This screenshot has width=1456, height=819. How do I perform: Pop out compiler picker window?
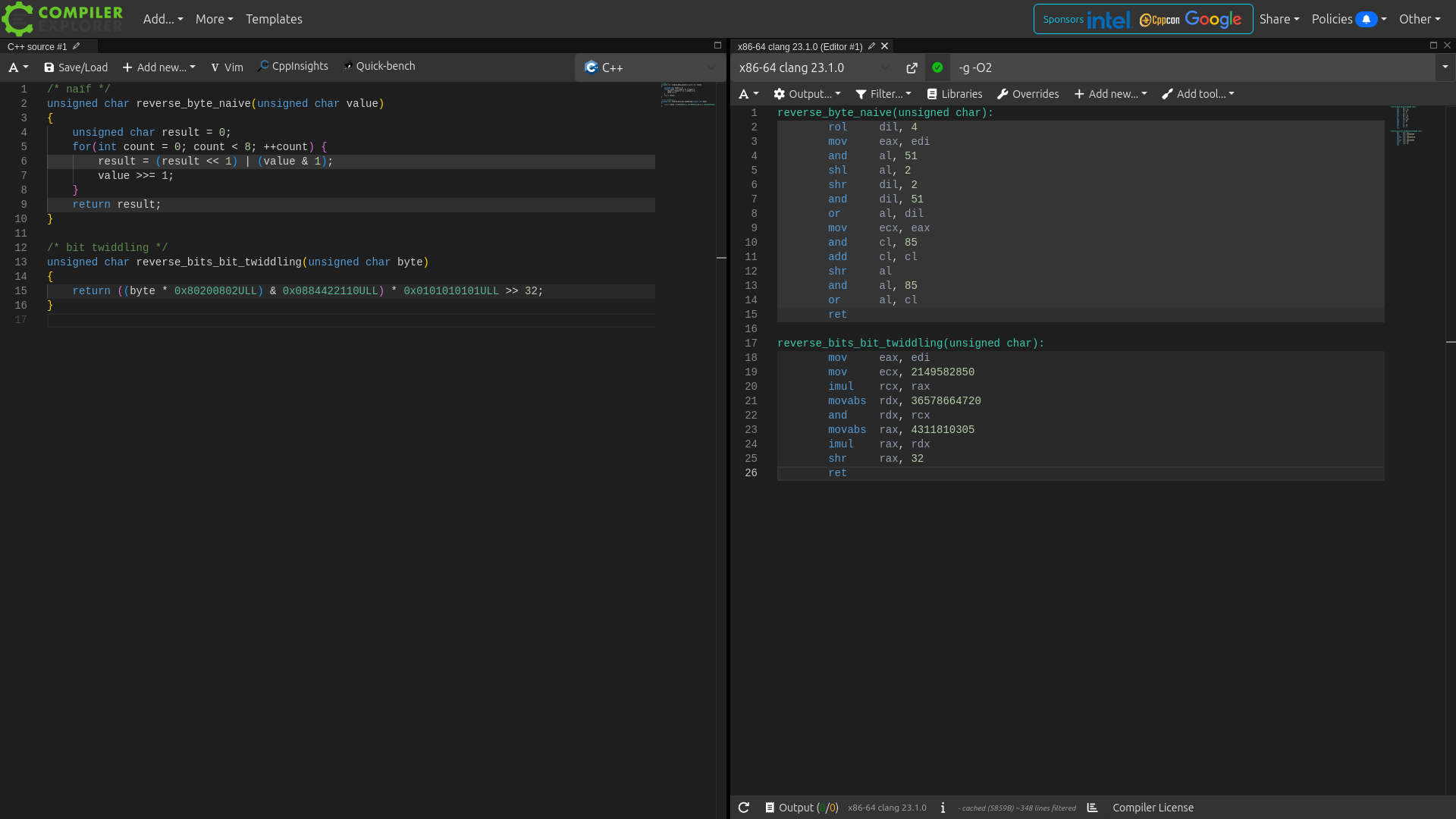912,67
